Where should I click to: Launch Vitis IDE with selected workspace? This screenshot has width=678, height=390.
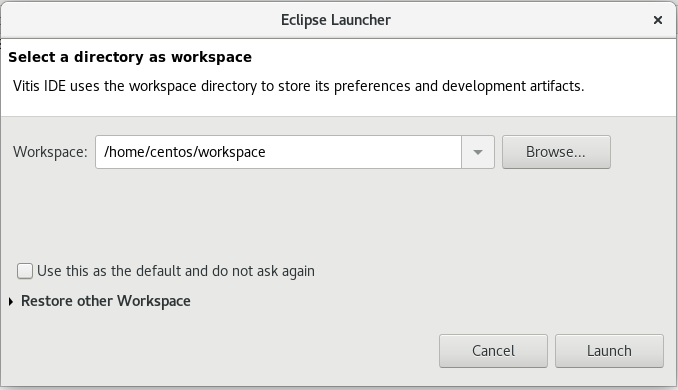[x=609, y=351]
